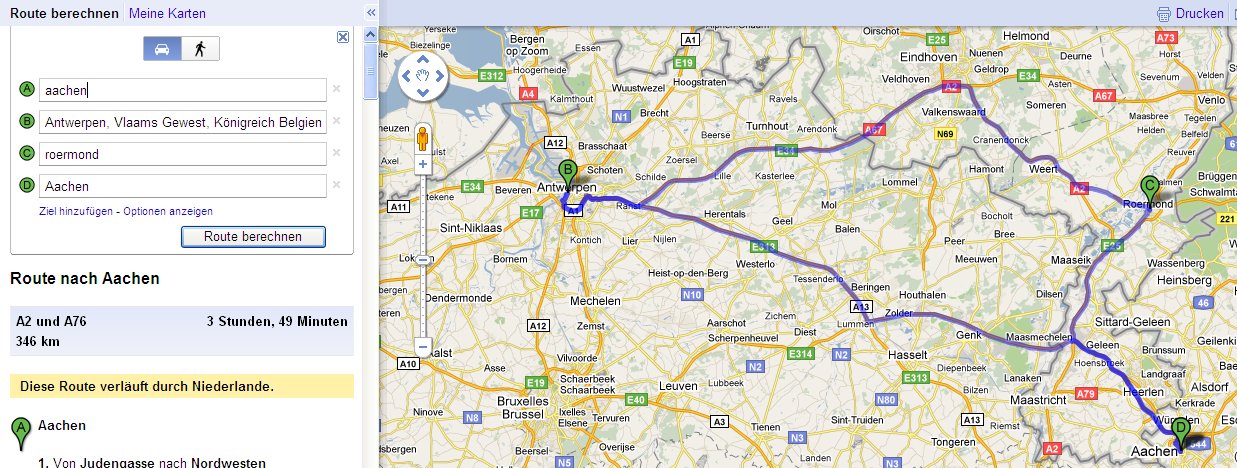This screenshot has width=1237, height=468.
Task: Click Ziel hinzufügen link
Action: 77,211
